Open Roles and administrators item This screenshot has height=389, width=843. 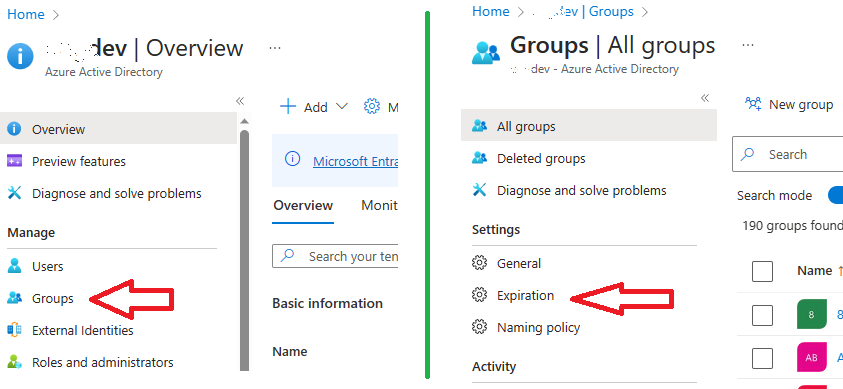coord(103,363)
